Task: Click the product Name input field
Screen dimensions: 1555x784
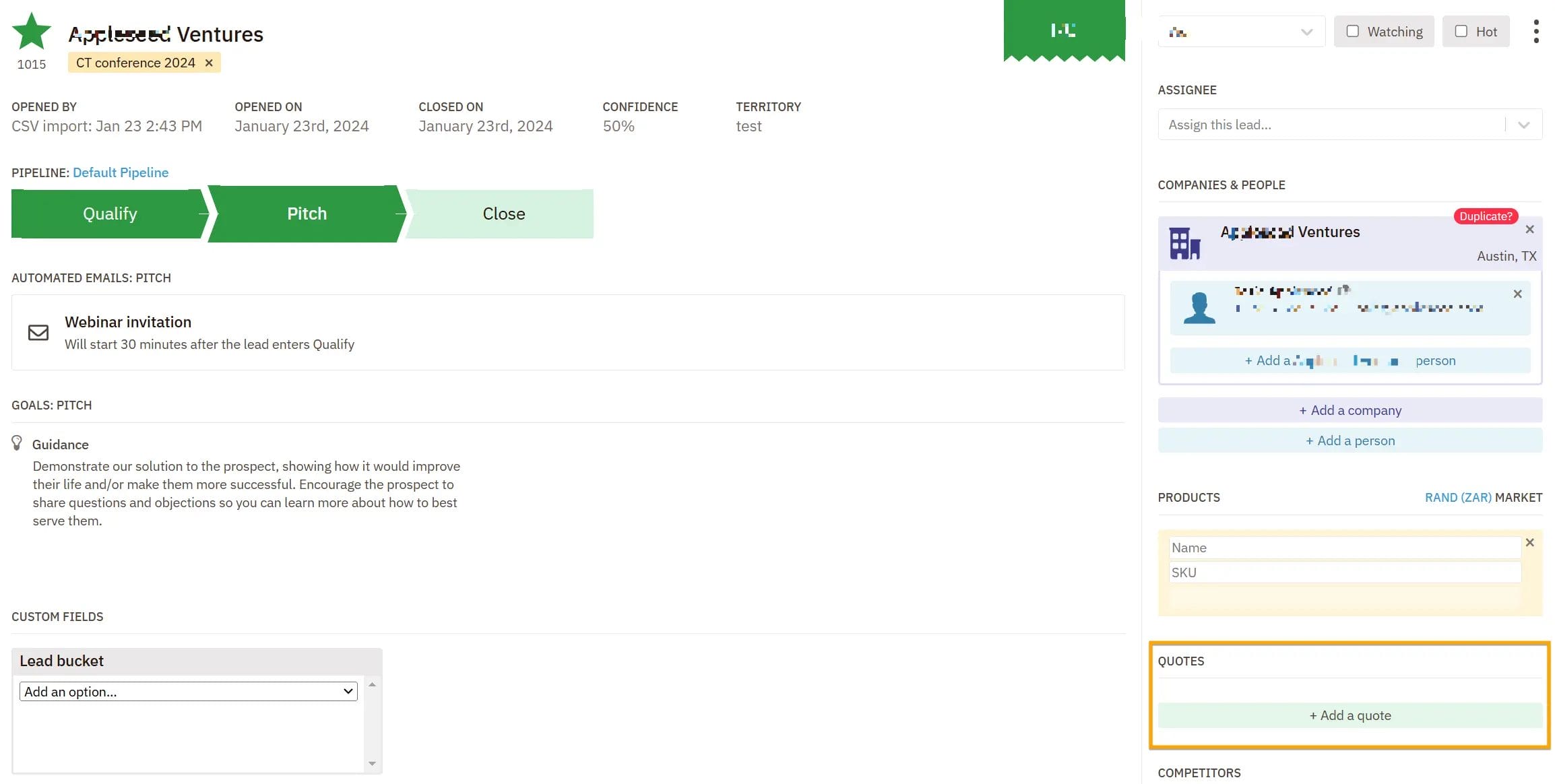Action: point(1343,548)
